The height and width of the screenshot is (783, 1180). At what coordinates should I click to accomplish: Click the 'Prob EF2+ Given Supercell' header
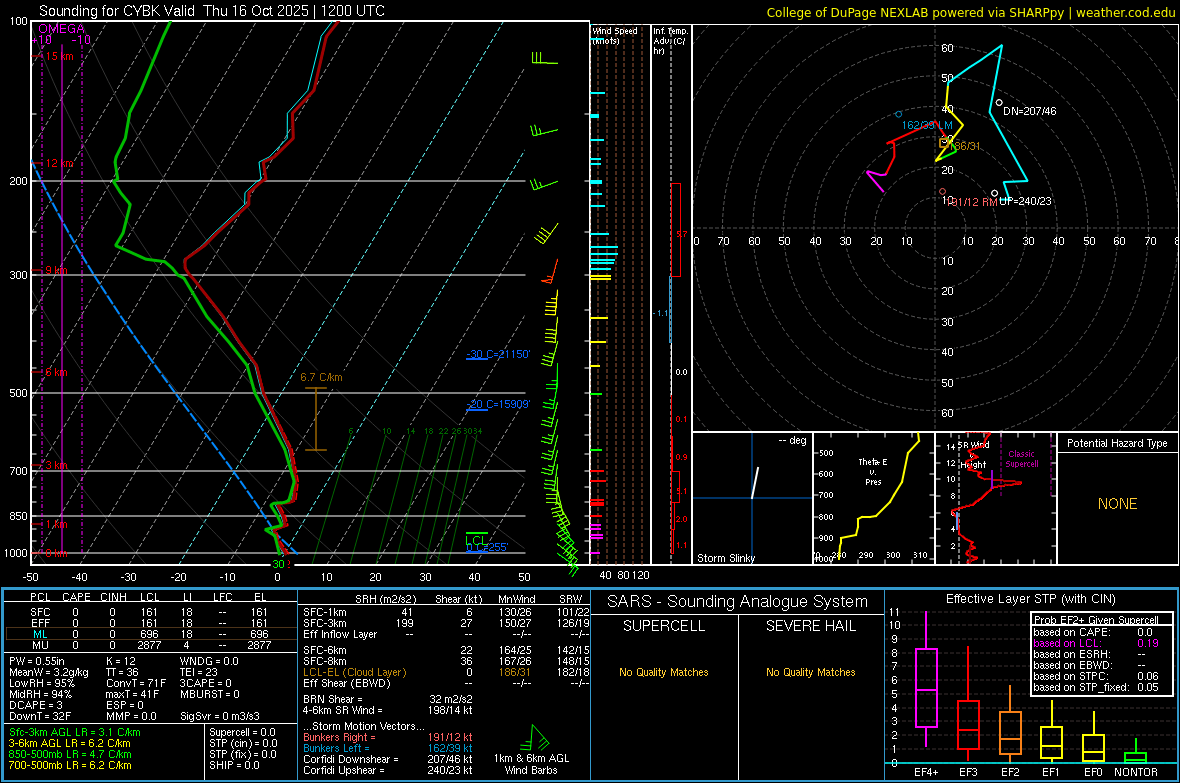point(1096,620)
